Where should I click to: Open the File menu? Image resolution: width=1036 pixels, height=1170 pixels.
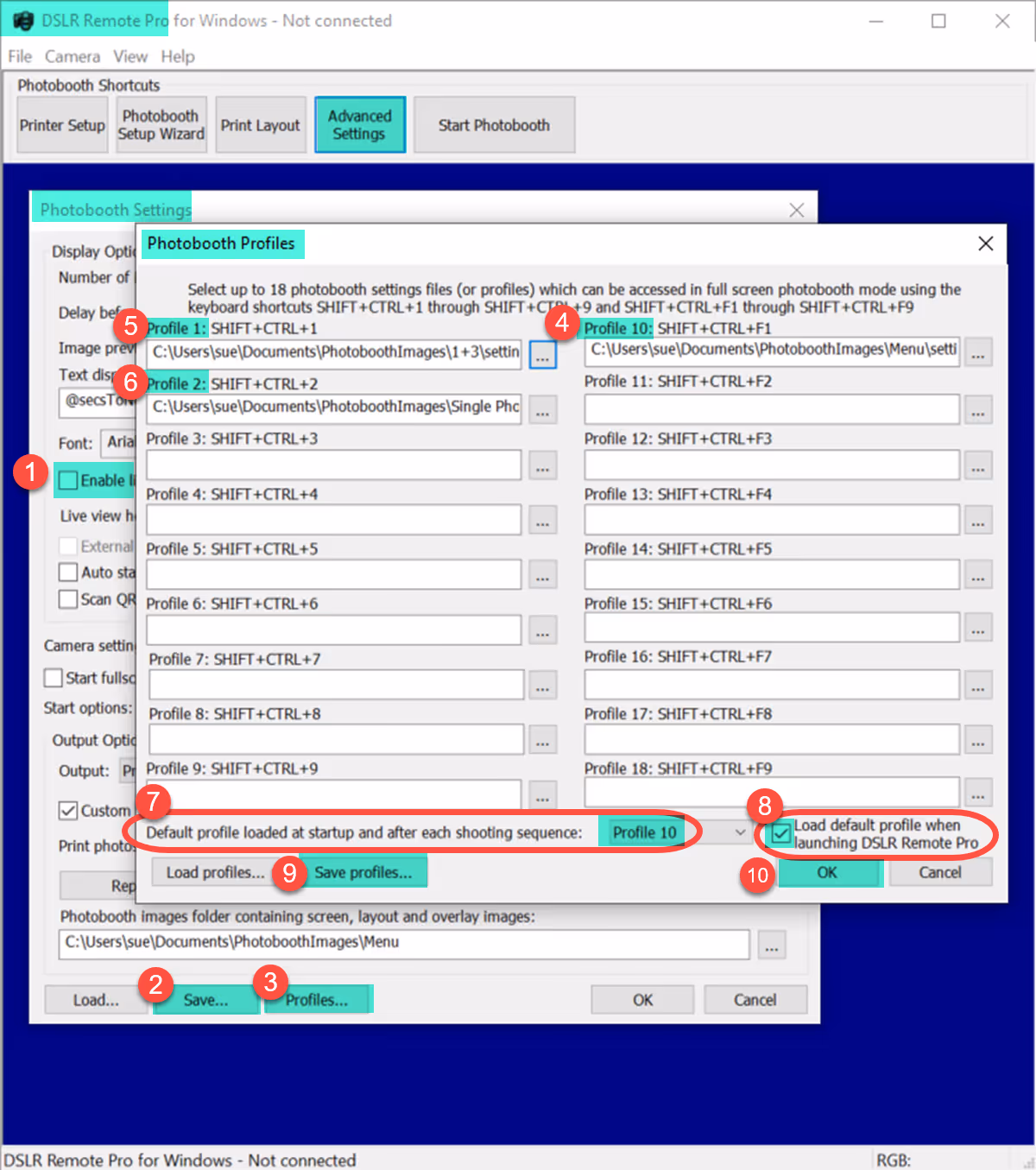(20, 56)
